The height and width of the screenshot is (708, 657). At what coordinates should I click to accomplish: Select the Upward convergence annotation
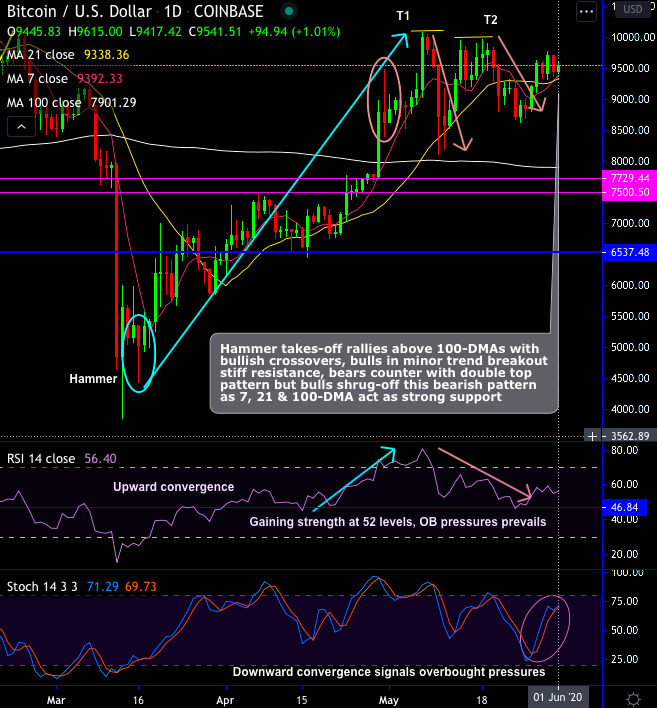pyautogui.click(x=173, y=487)
